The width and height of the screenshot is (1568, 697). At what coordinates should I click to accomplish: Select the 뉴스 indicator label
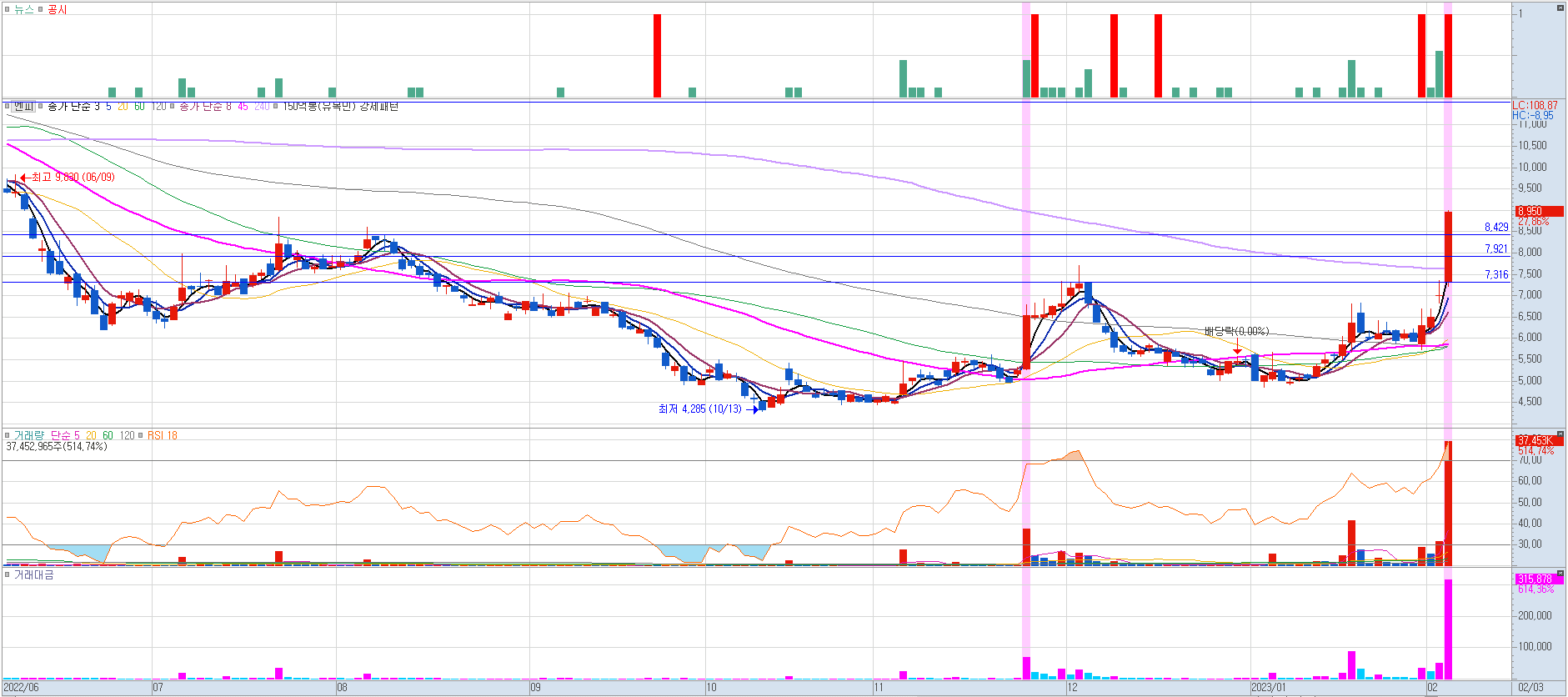pos(23,9)
